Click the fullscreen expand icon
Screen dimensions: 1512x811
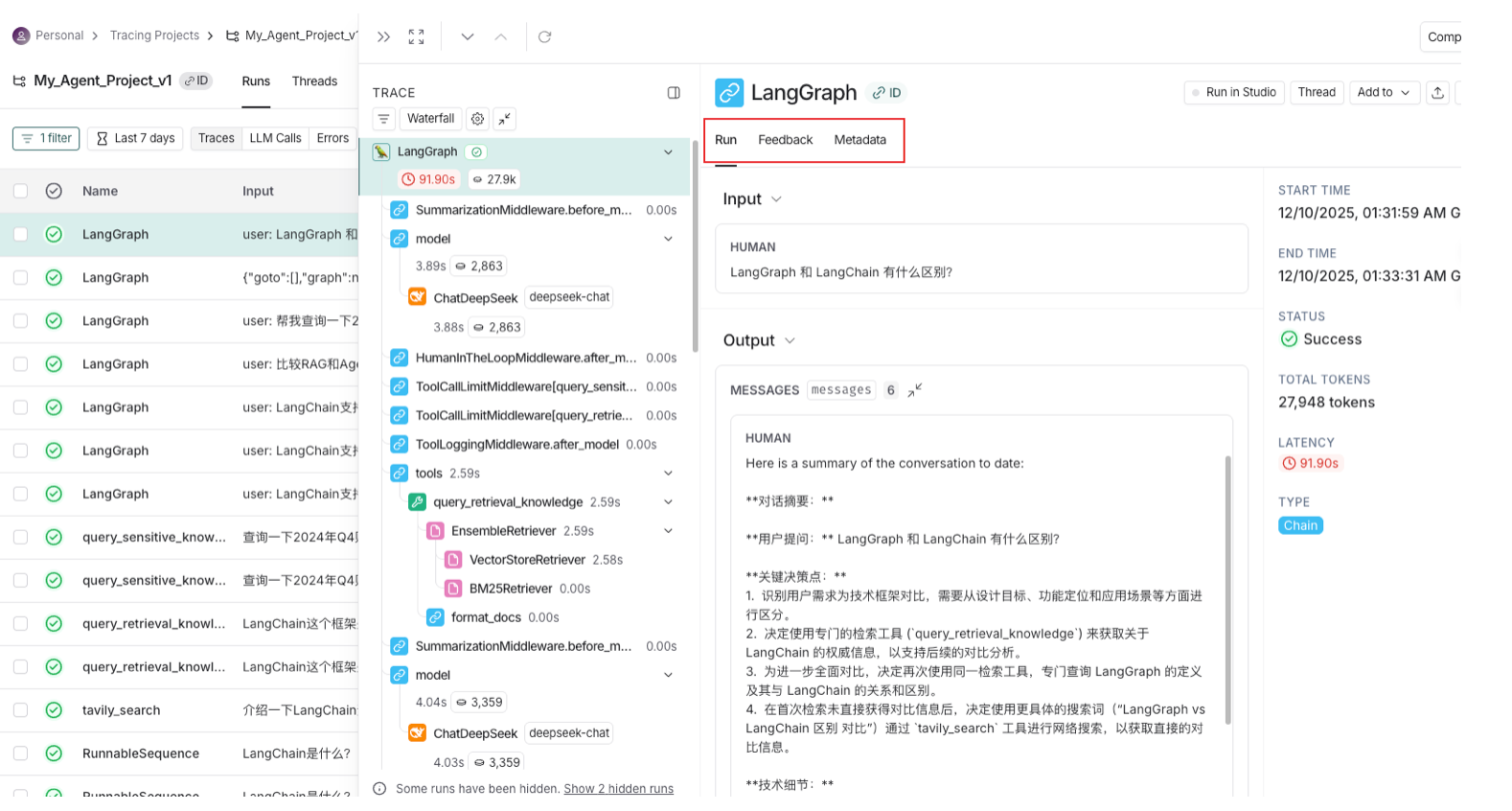point(416,36)
